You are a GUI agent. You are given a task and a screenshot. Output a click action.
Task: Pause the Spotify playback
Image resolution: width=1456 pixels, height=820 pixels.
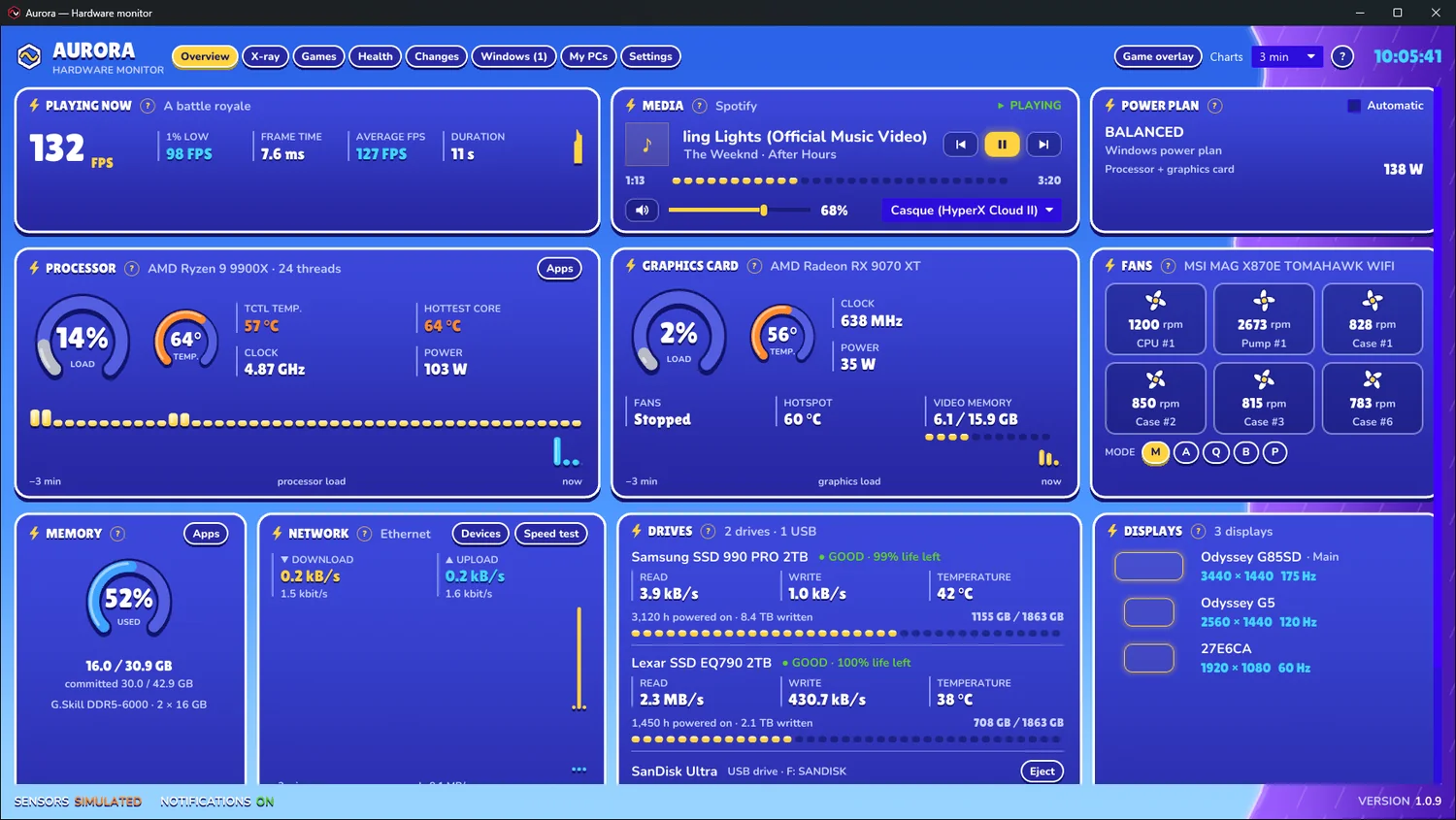pos(1002,145)
